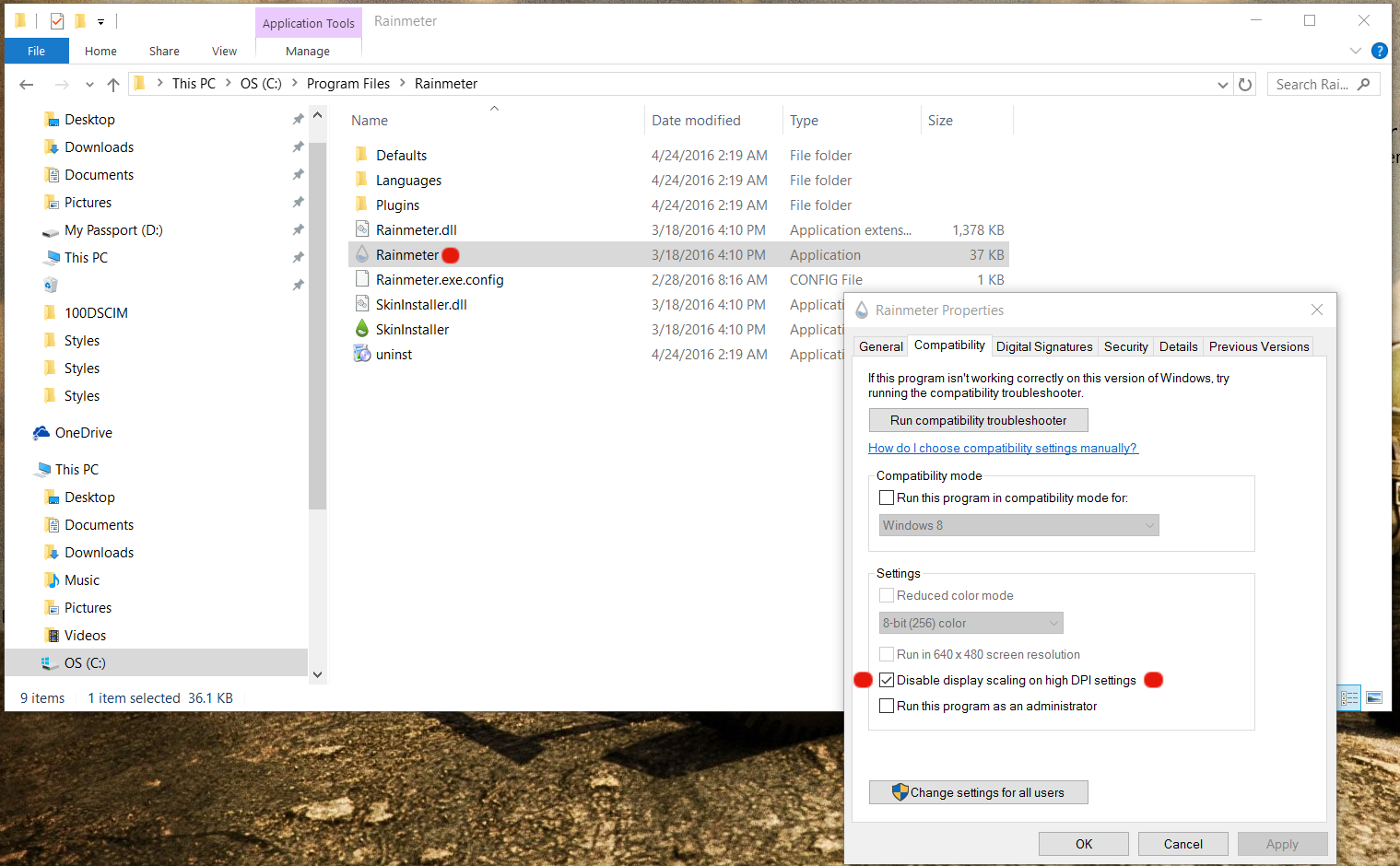Click the Up directory arrow
This screenshot has width=1400, height=866.
click(113, 85)
